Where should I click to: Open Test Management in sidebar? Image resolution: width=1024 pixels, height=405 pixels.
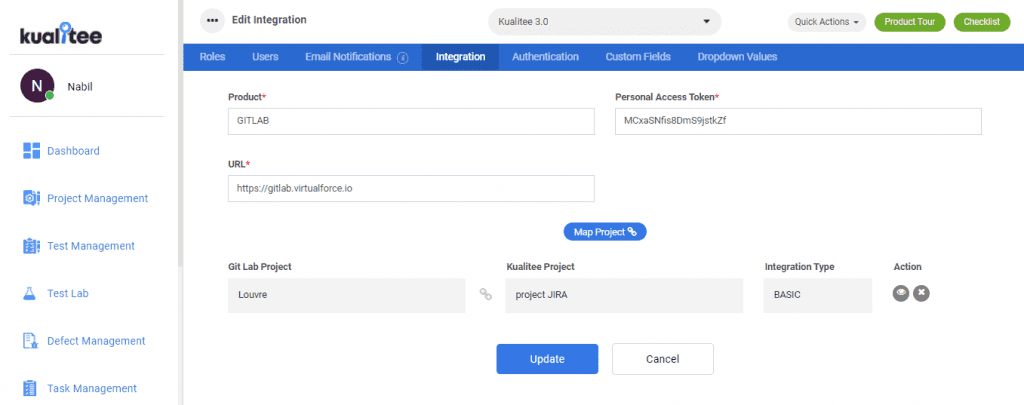click(x=91, y=246)
